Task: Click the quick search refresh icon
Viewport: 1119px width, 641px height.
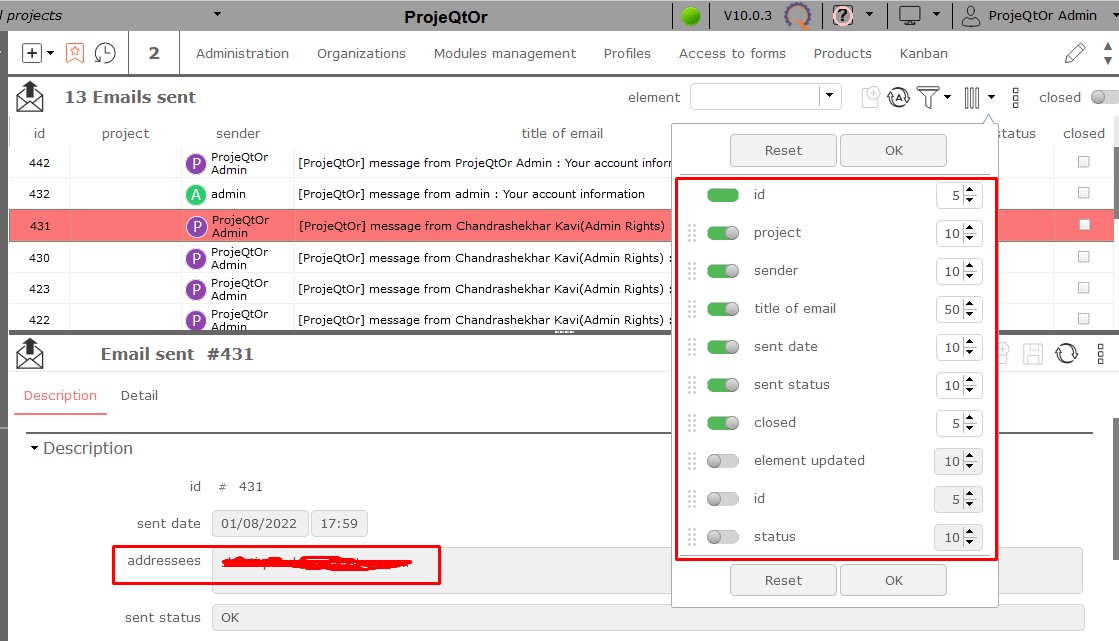Action: (x=898, y=97)
